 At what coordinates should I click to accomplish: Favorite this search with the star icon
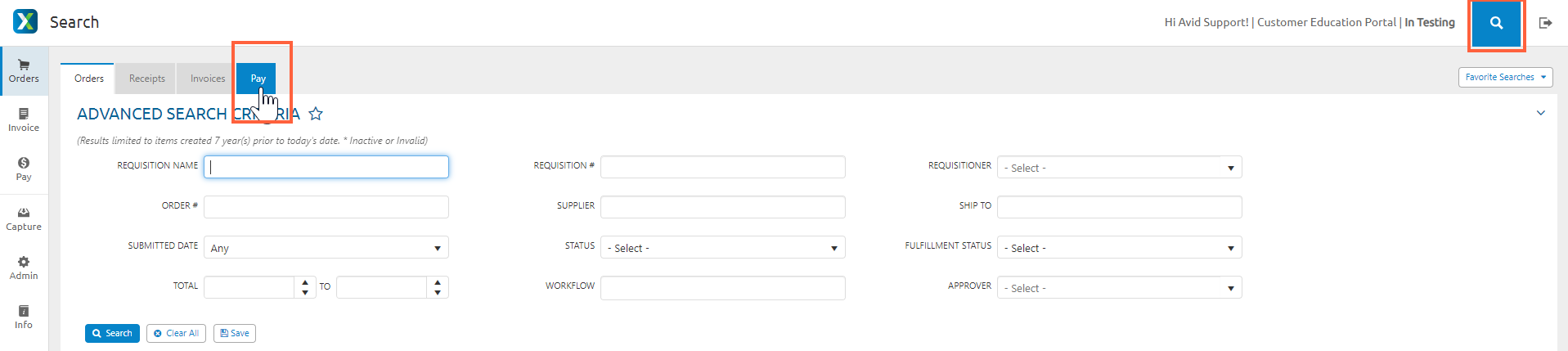point(316,114)
